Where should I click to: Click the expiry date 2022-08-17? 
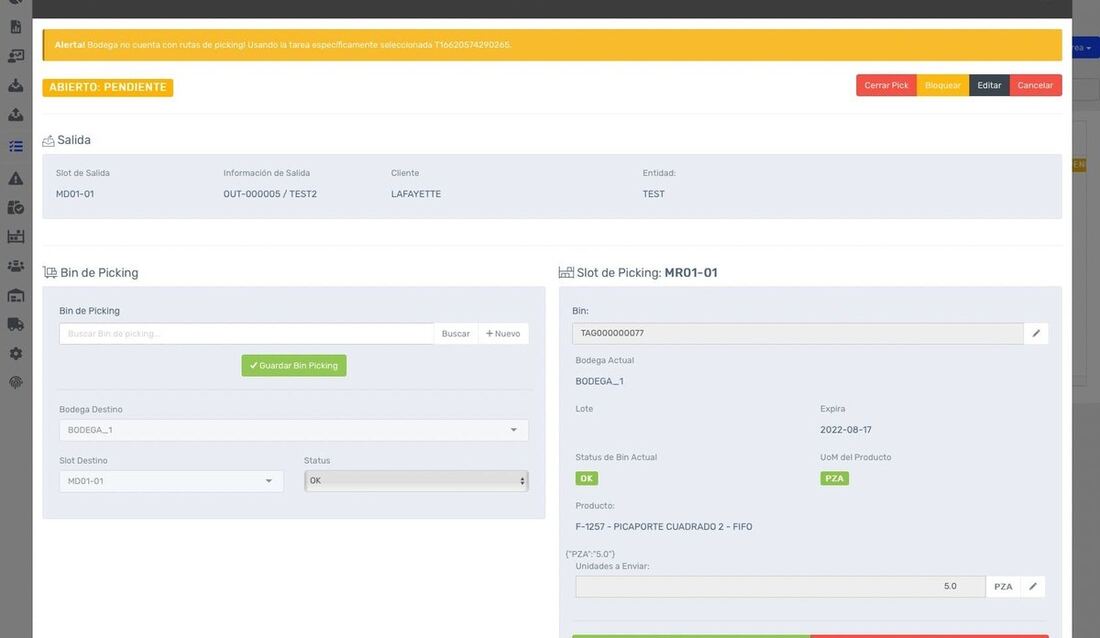(x=846, y=430)
